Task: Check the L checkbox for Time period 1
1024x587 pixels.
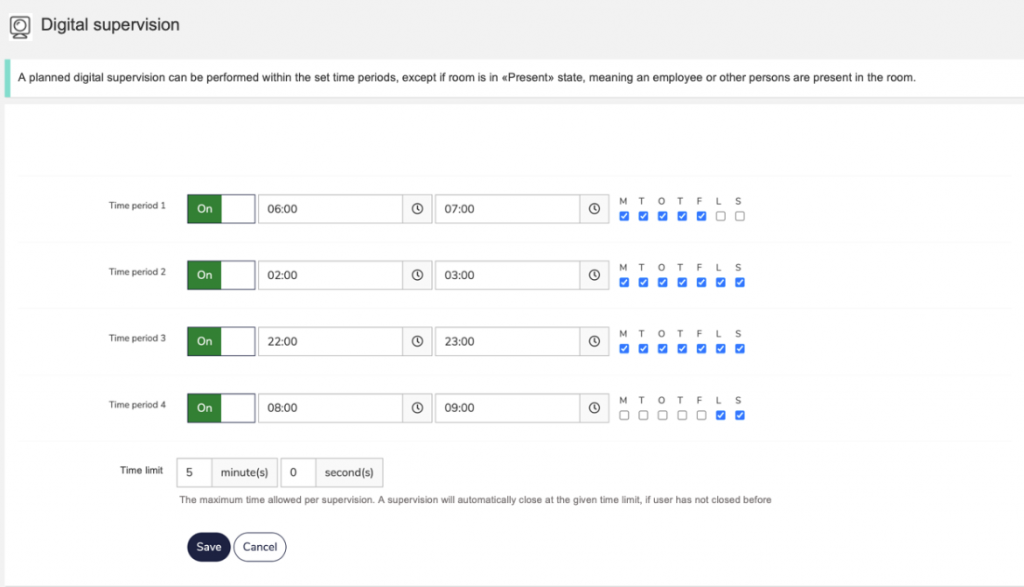Action: [720, 216]
